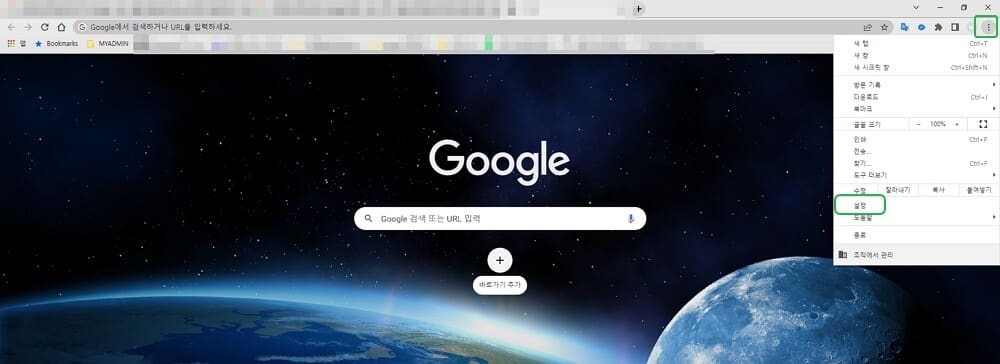The image size is (1000, 364).
Task: Open the 앱 apps shortcut in bookmarks bar
Action: pos(17,44)
